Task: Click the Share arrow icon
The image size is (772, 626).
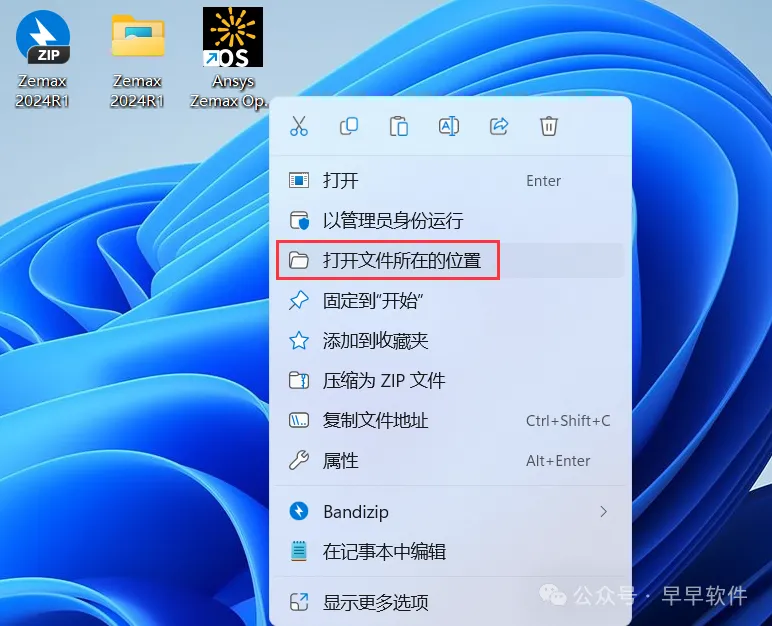Action: [499, 126]
